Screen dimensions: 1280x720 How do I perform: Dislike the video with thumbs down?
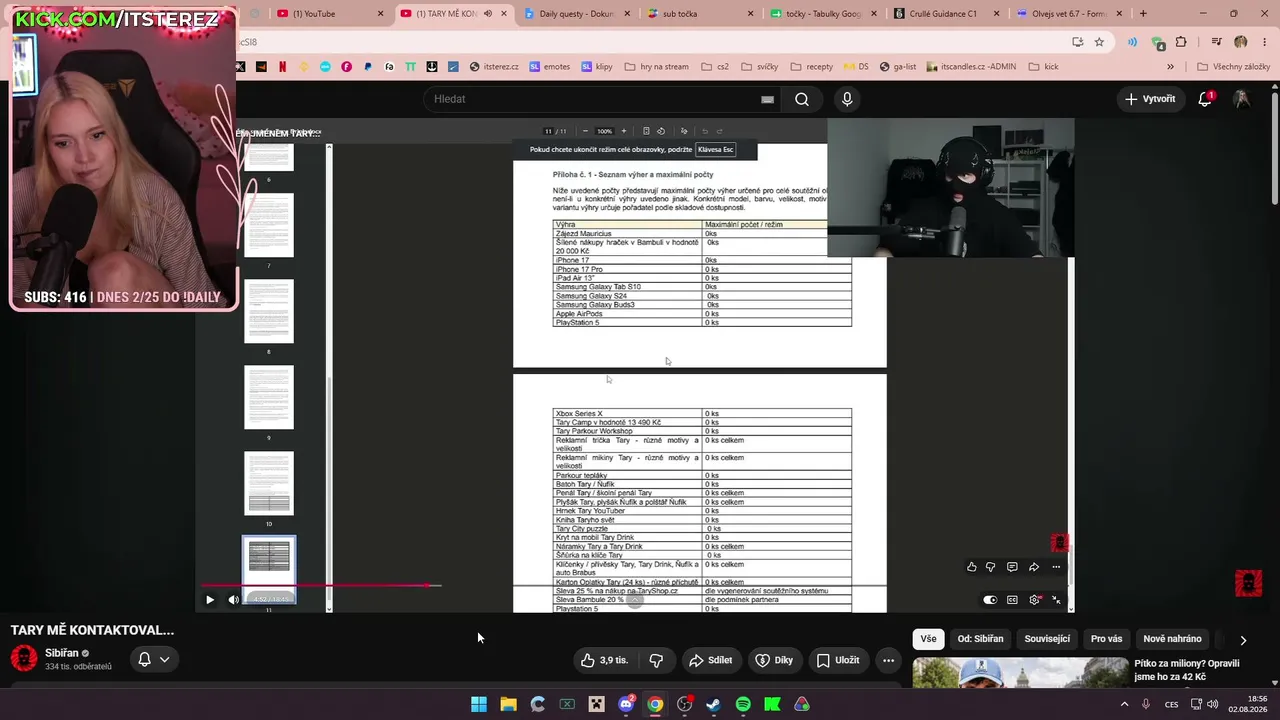click(x=656, y=660)
